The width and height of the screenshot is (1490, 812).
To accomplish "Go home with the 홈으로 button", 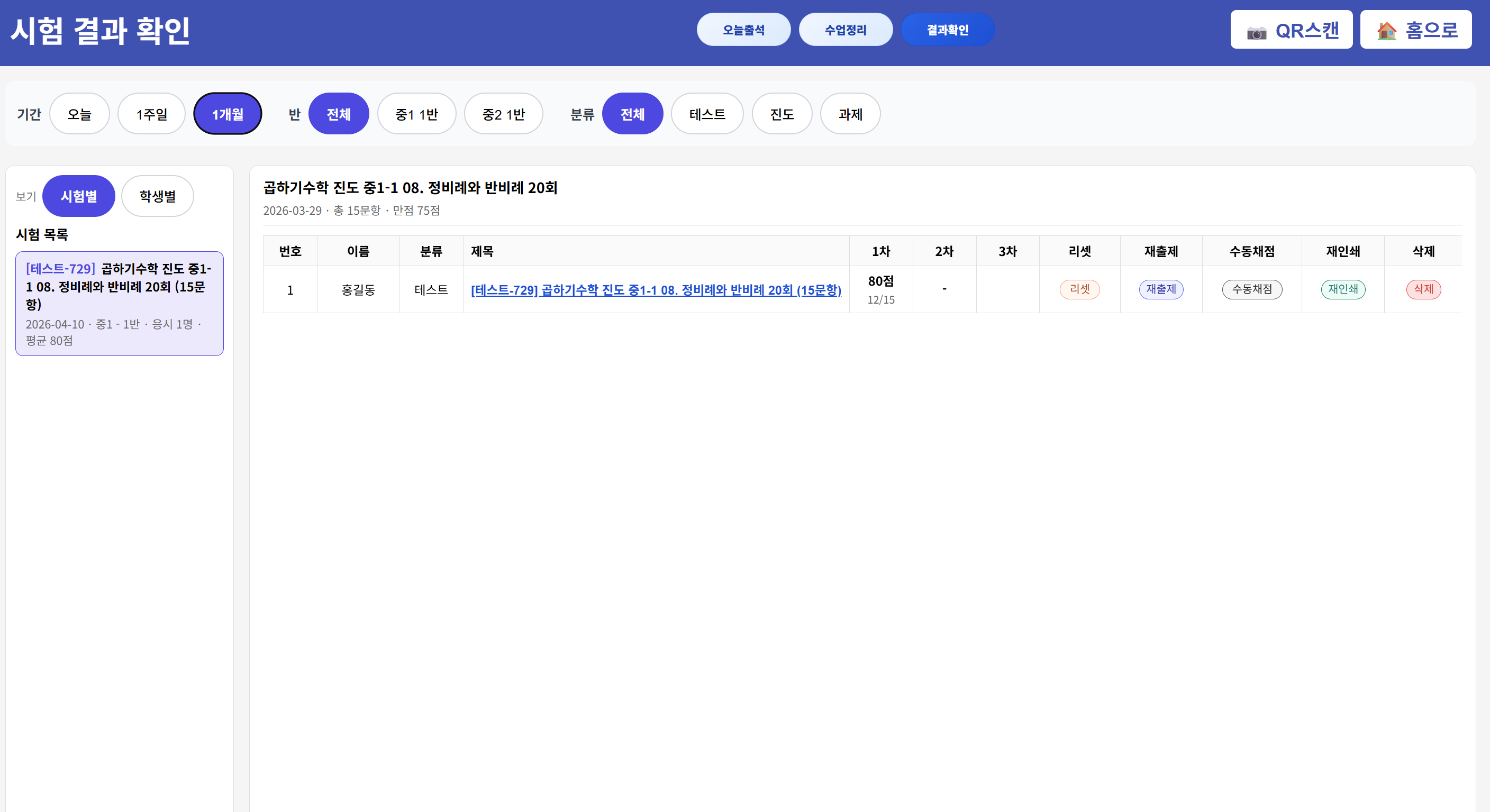I will (x=1415, y=30).
